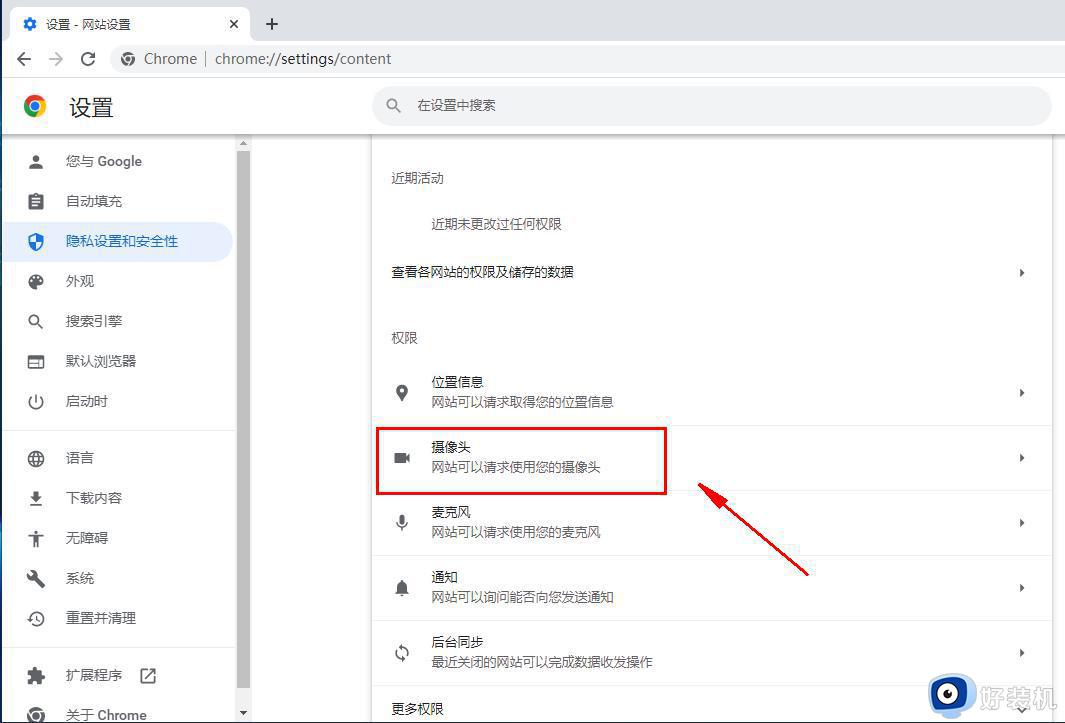Expand the 麦克风 permission row chevron
1065x723 pixels.
1021,522
